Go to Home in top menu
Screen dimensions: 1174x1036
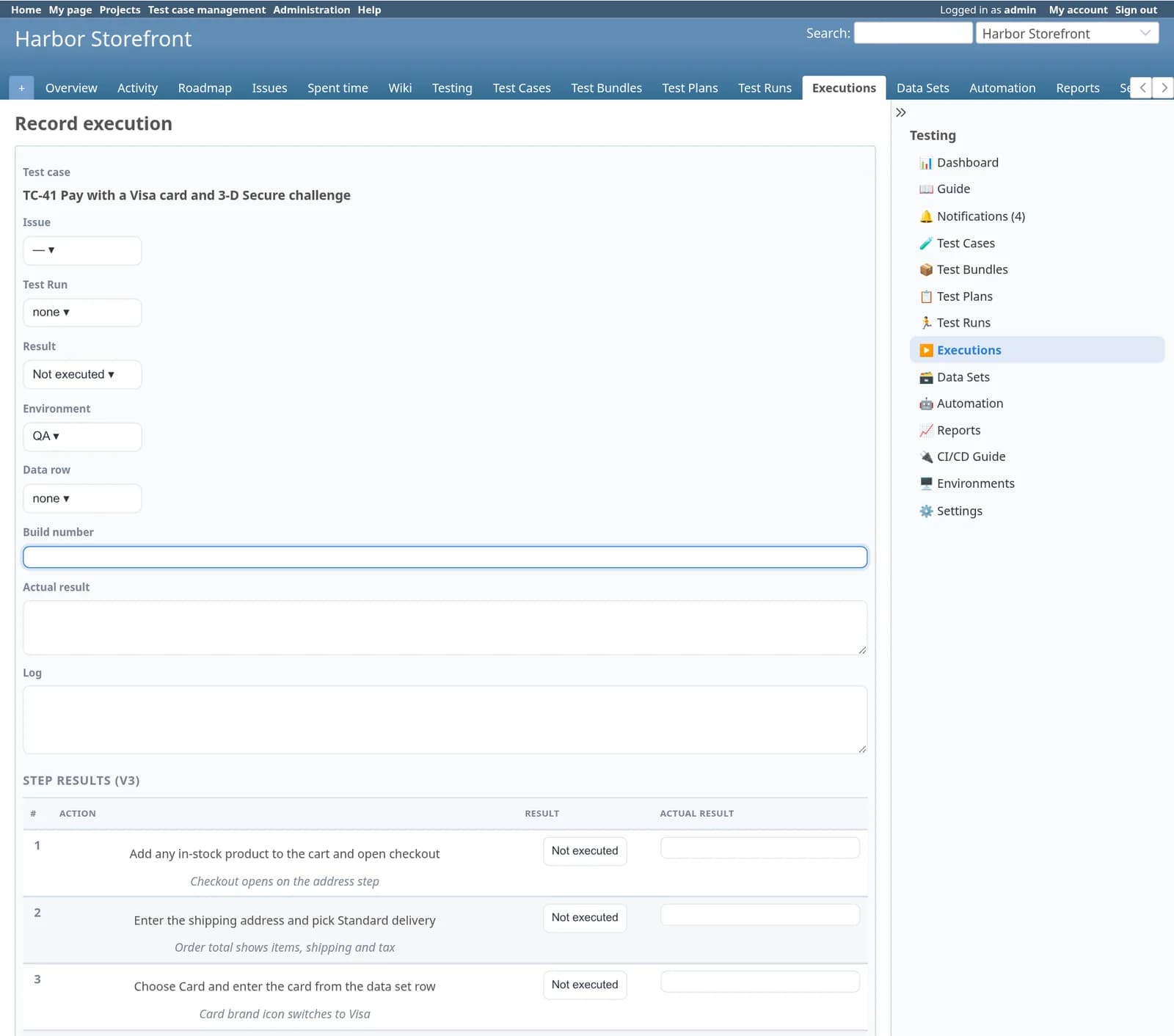tap(26, 10)
